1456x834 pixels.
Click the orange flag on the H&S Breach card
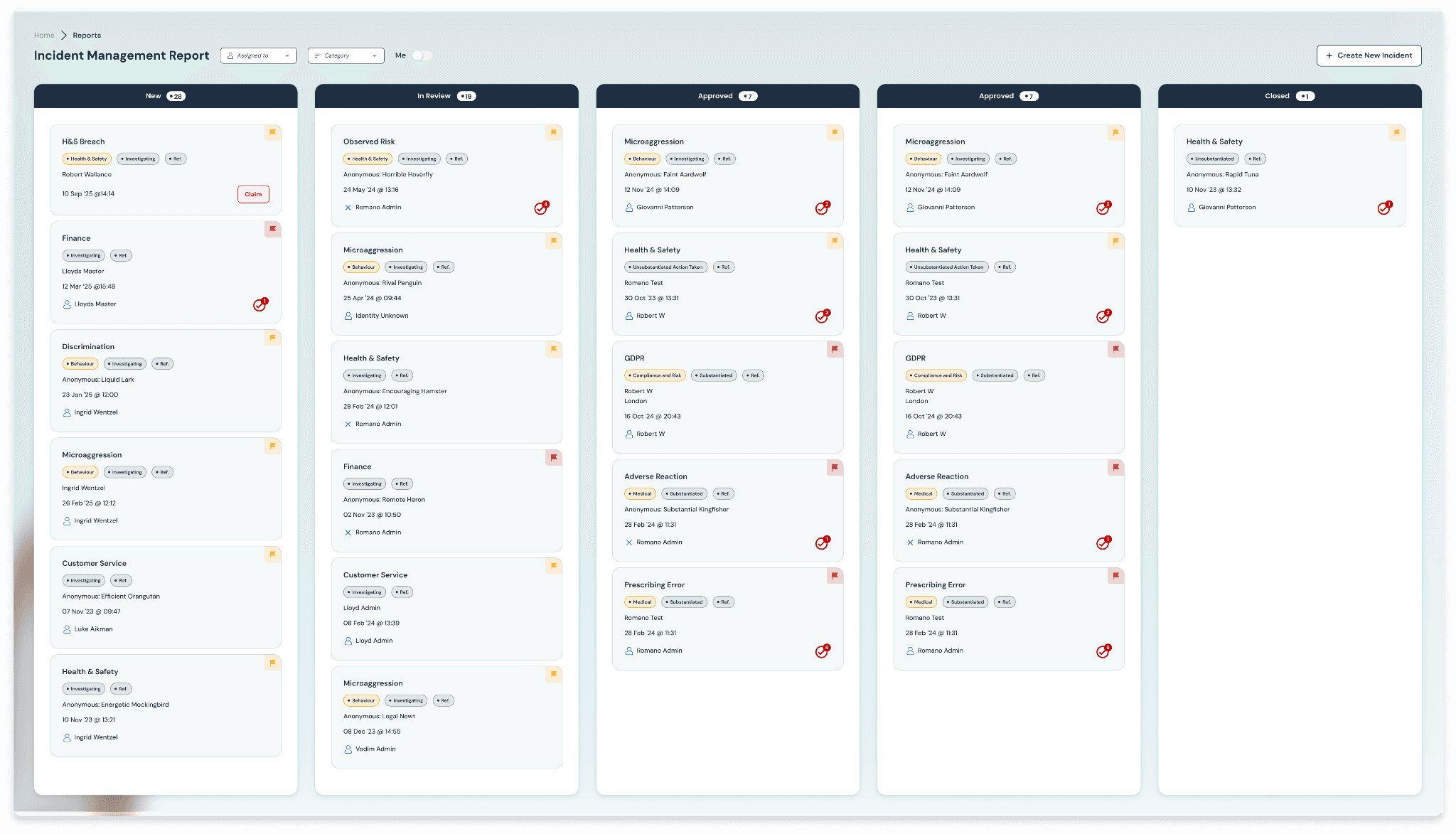[x=272, y=132]
